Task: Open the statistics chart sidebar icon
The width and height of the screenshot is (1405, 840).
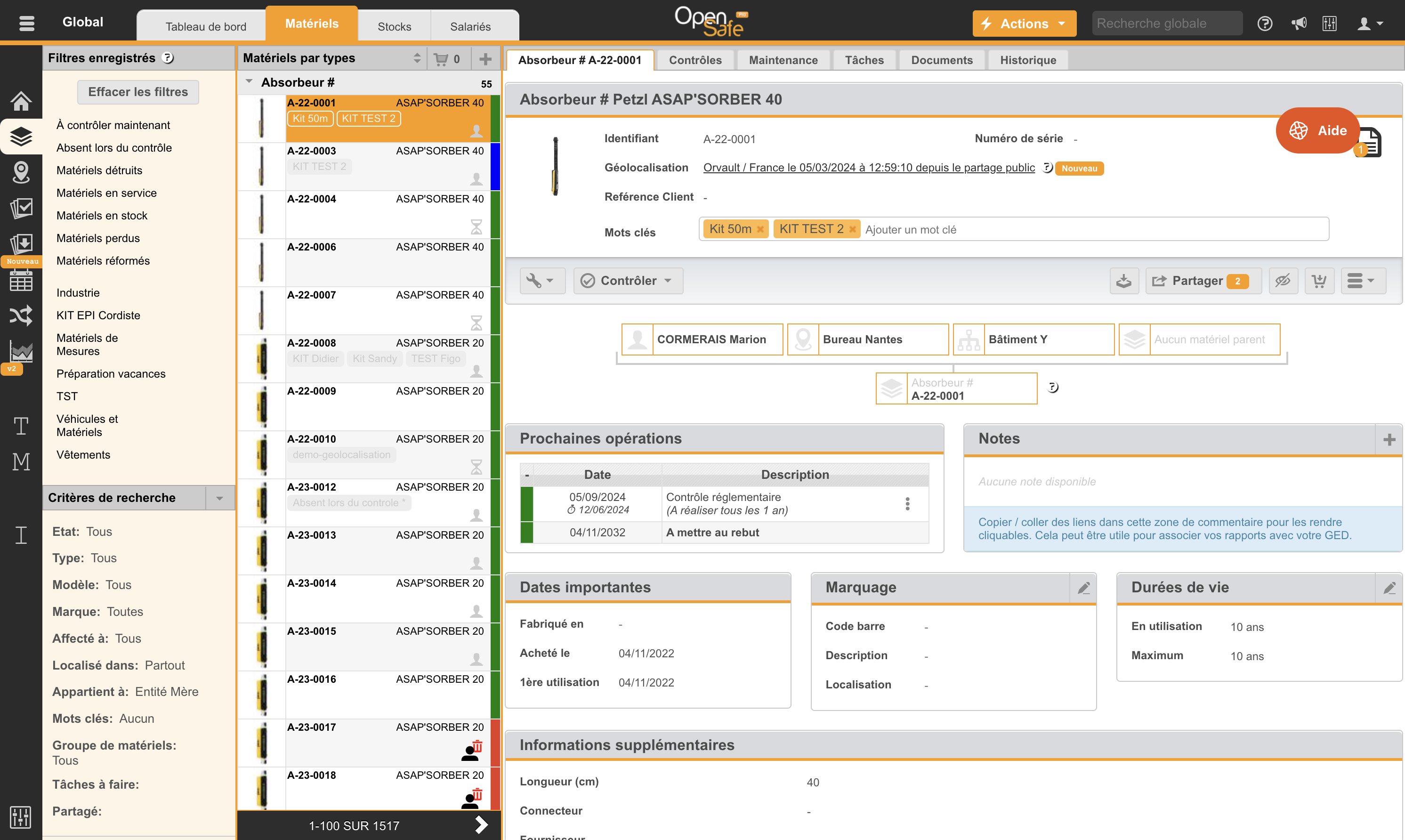Action: coord(21,351)
